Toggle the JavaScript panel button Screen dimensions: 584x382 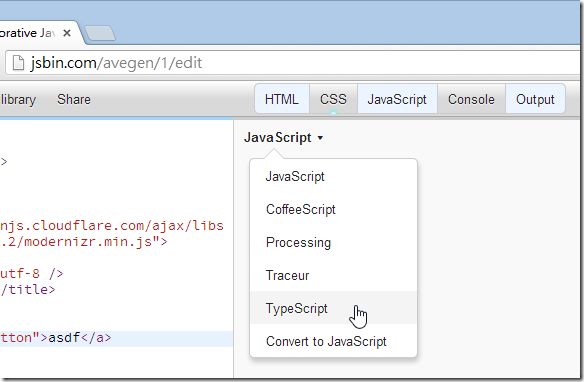(397, 99)
